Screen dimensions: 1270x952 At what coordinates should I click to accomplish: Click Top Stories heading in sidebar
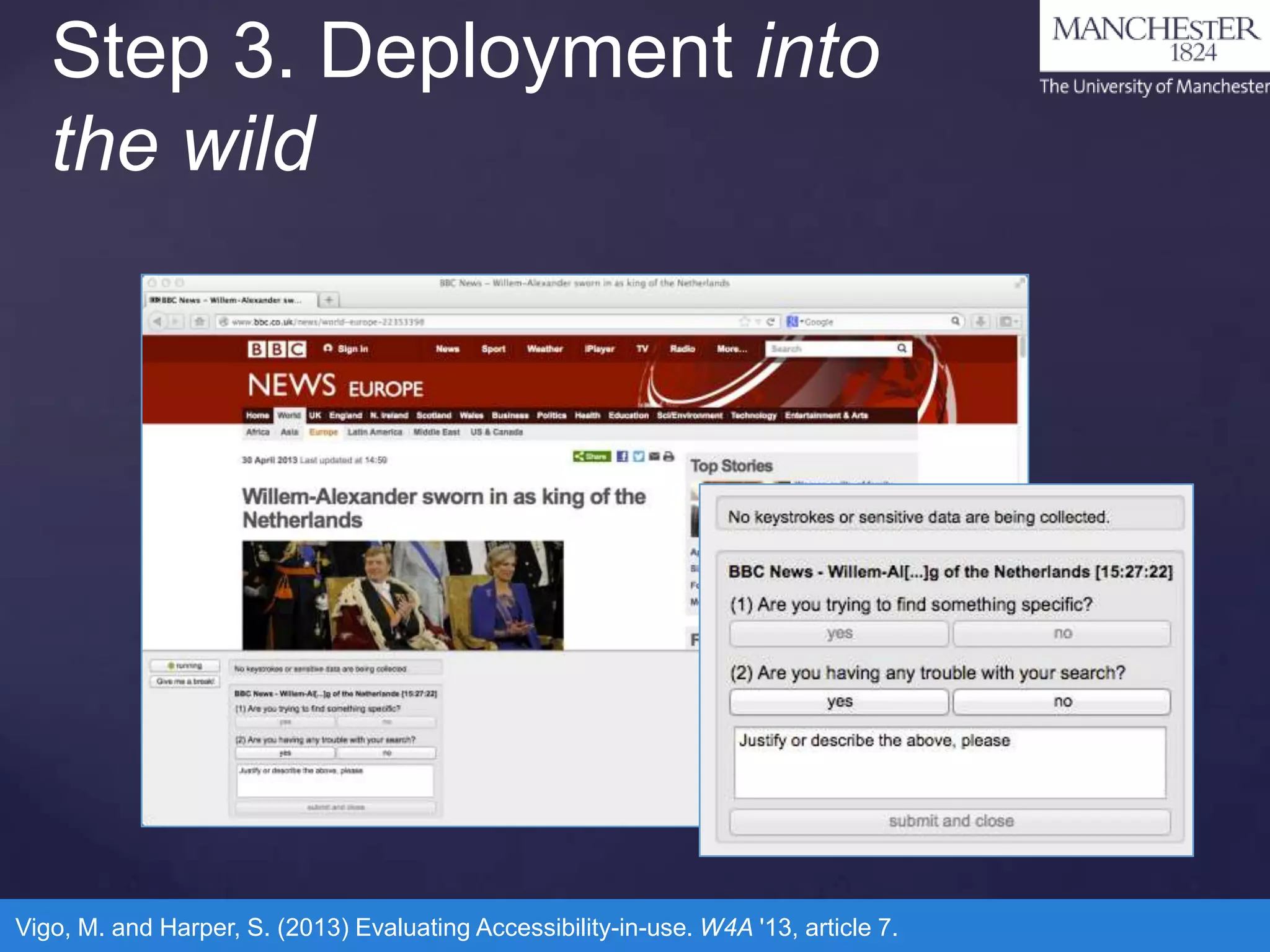click(x=731, y=465)
